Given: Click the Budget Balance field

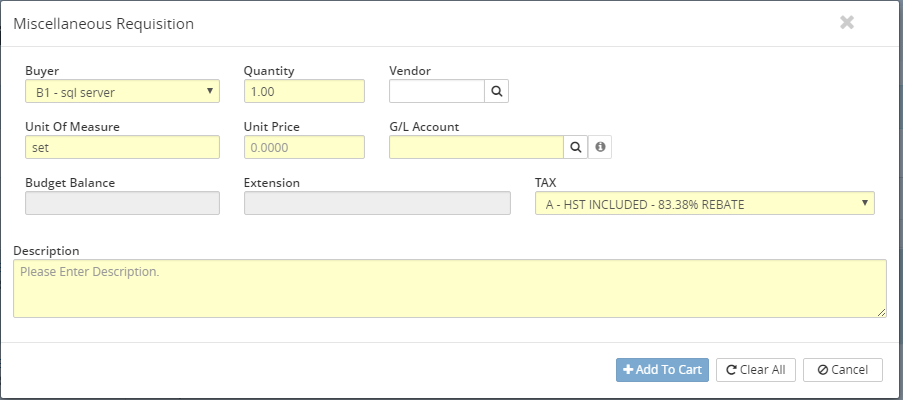Looking at the screenshot, I should pos(122,203).
